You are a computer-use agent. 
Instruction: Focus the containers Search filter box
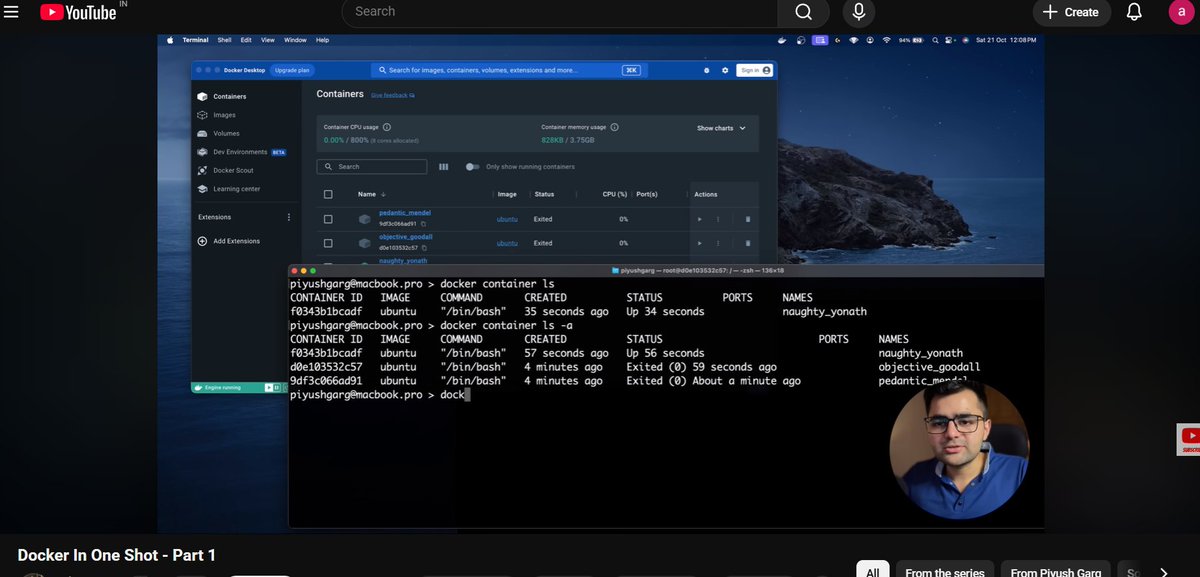372,167
